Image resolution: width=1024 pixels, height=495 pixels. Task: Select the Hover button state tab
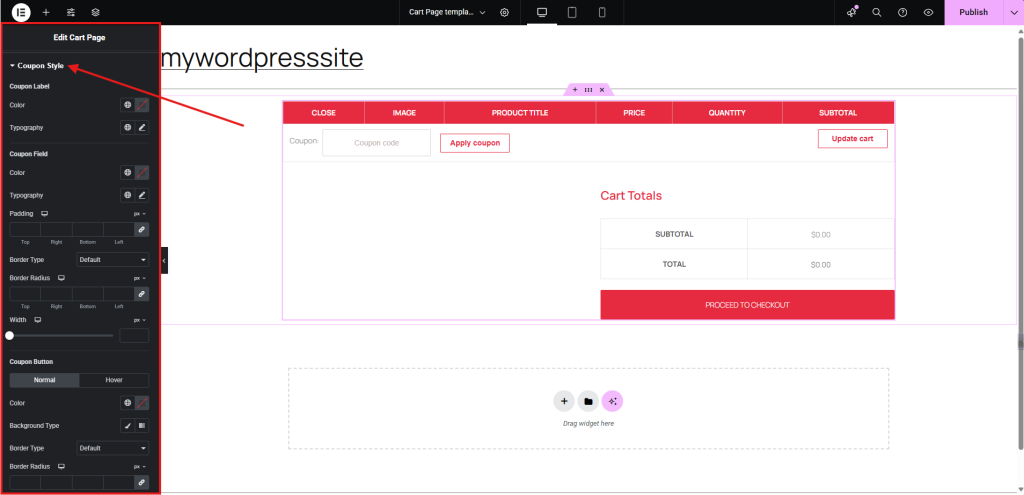tap(114, 380)
